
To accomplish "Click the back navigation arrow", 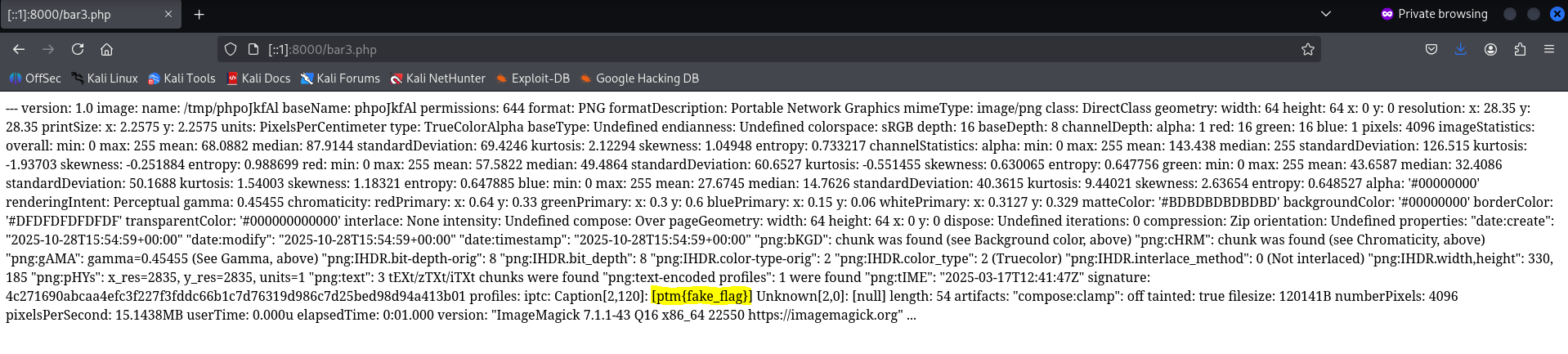I will pyautogui.click(x=19, y=49).
